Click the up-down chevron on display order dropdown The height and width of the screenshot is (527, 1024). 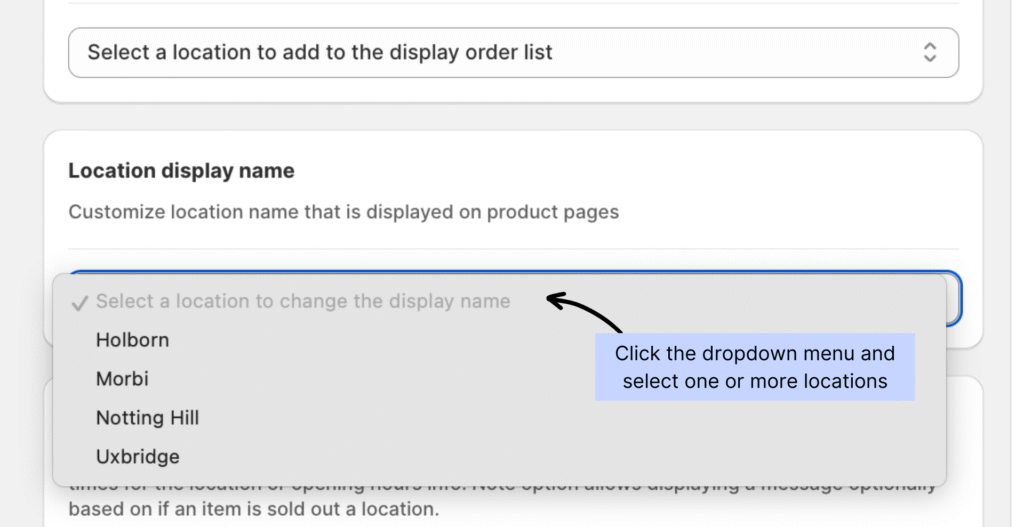tap(930, 52)
